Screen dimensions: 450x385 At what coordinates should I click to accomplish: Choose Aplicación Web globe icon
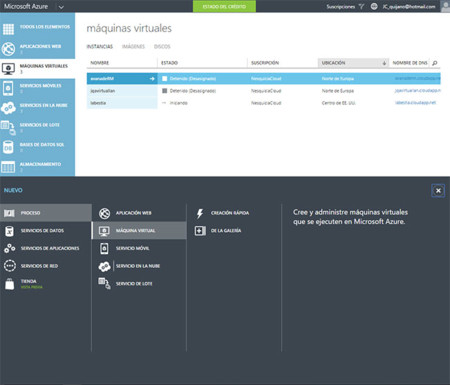[x=104, y=213]
